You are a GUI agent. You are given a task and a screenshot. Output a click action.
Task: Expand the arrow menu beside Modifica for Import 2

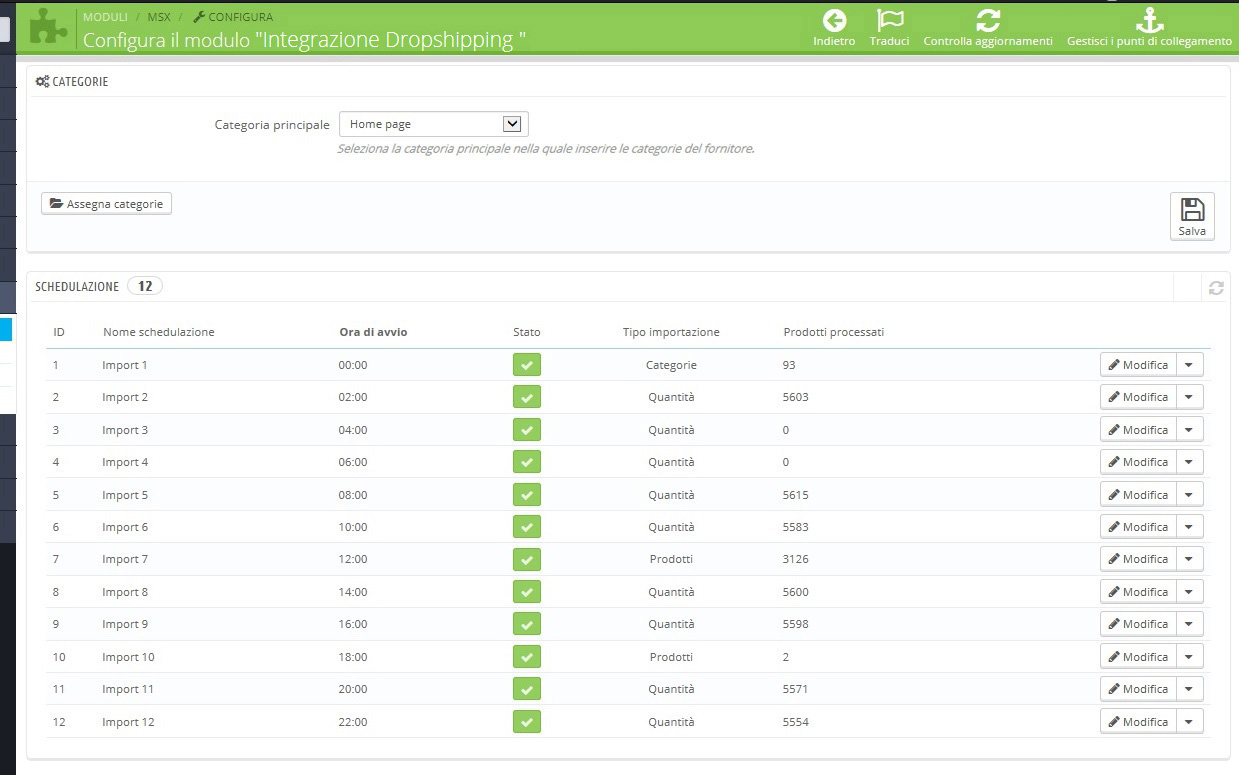1189,397
